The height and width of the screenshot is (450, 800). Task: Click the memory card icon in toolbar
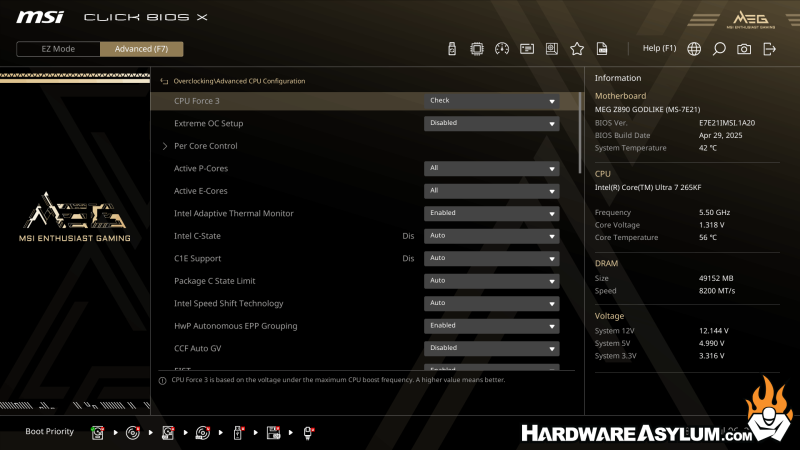(527, 49)
